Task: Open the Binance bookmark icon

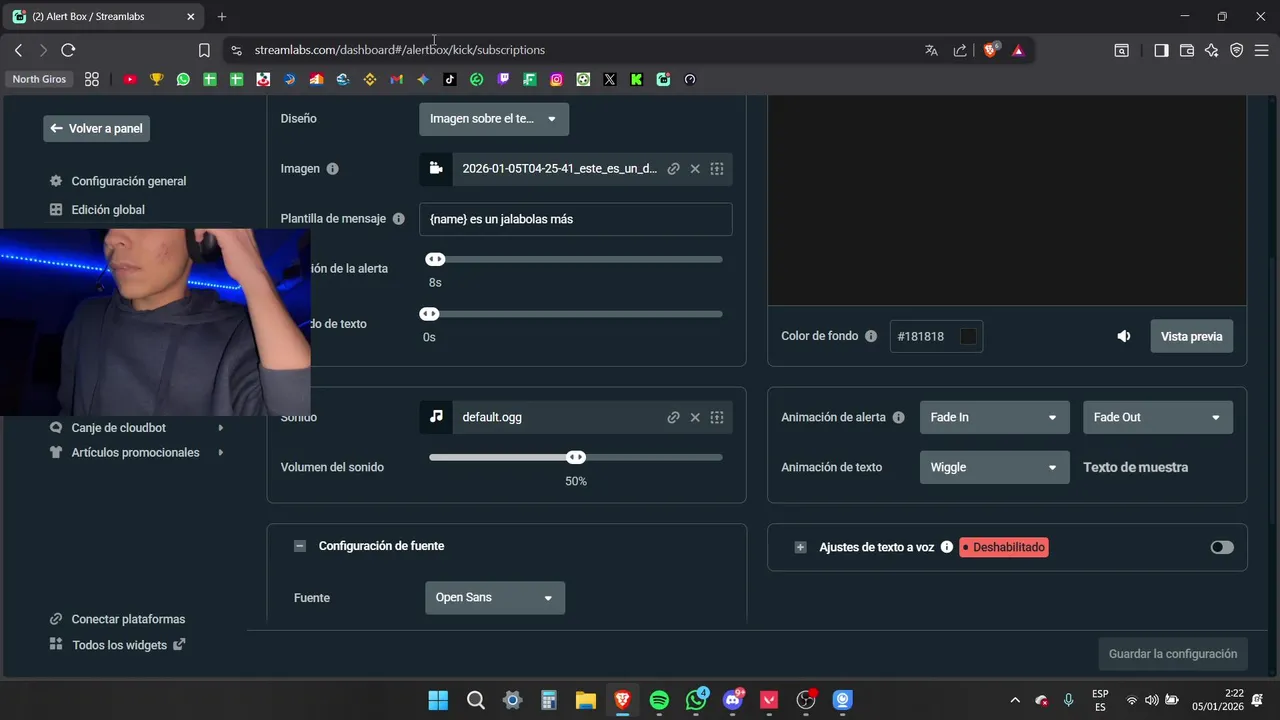Action: [370, 79]
